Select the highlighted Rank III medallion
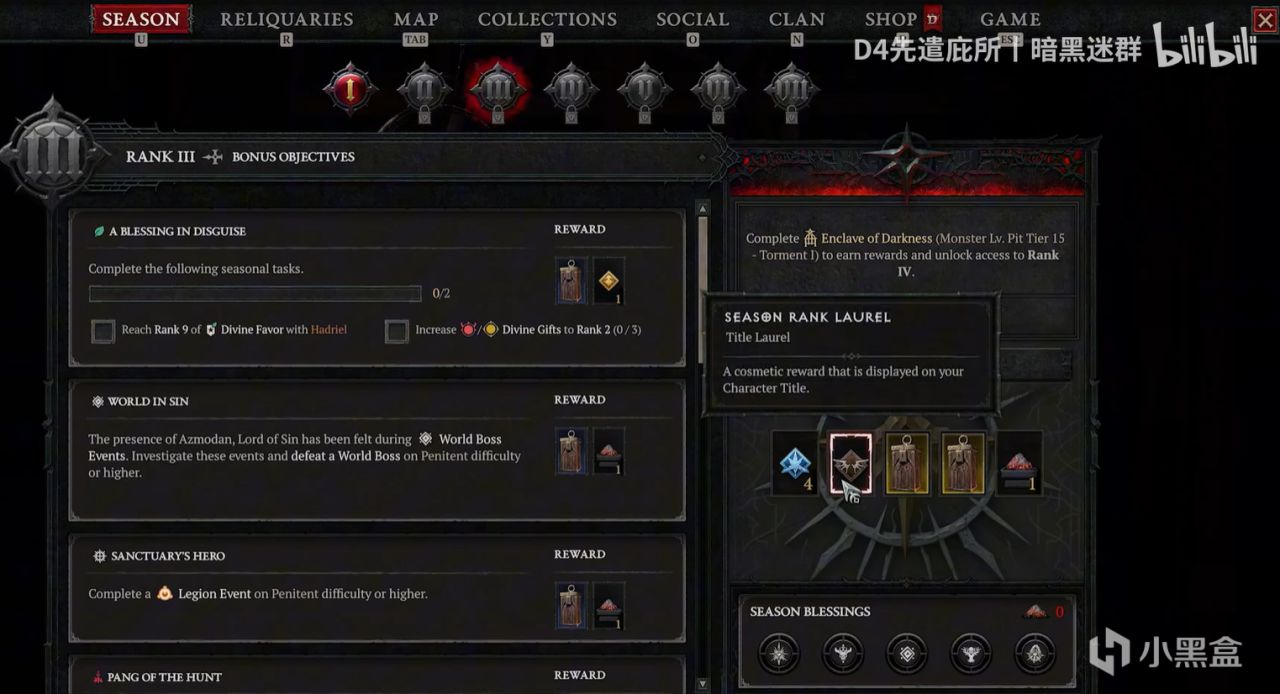Viewport: 1280px width, 694px height. 497,89
